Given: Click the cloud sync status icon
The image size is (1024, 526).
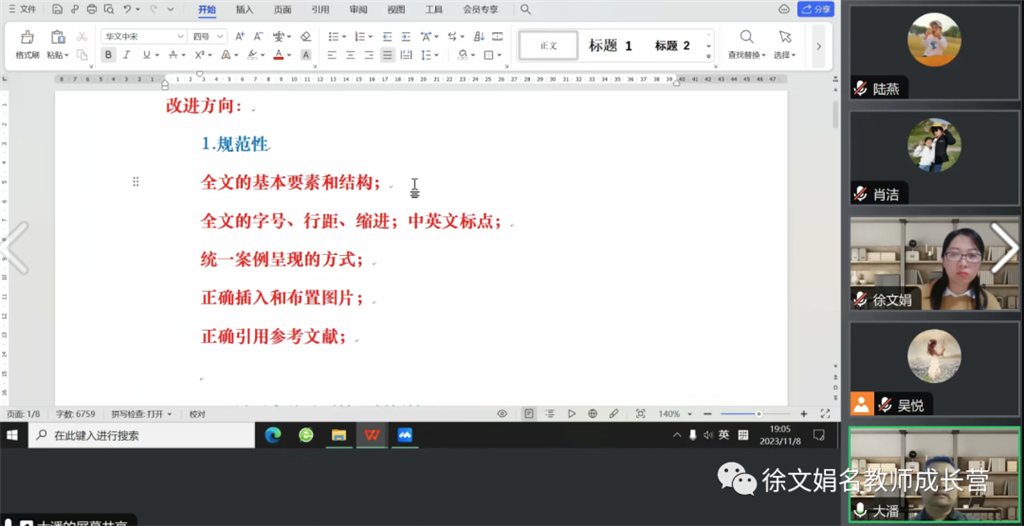Looking at the screenshot, I should point(784,9).
